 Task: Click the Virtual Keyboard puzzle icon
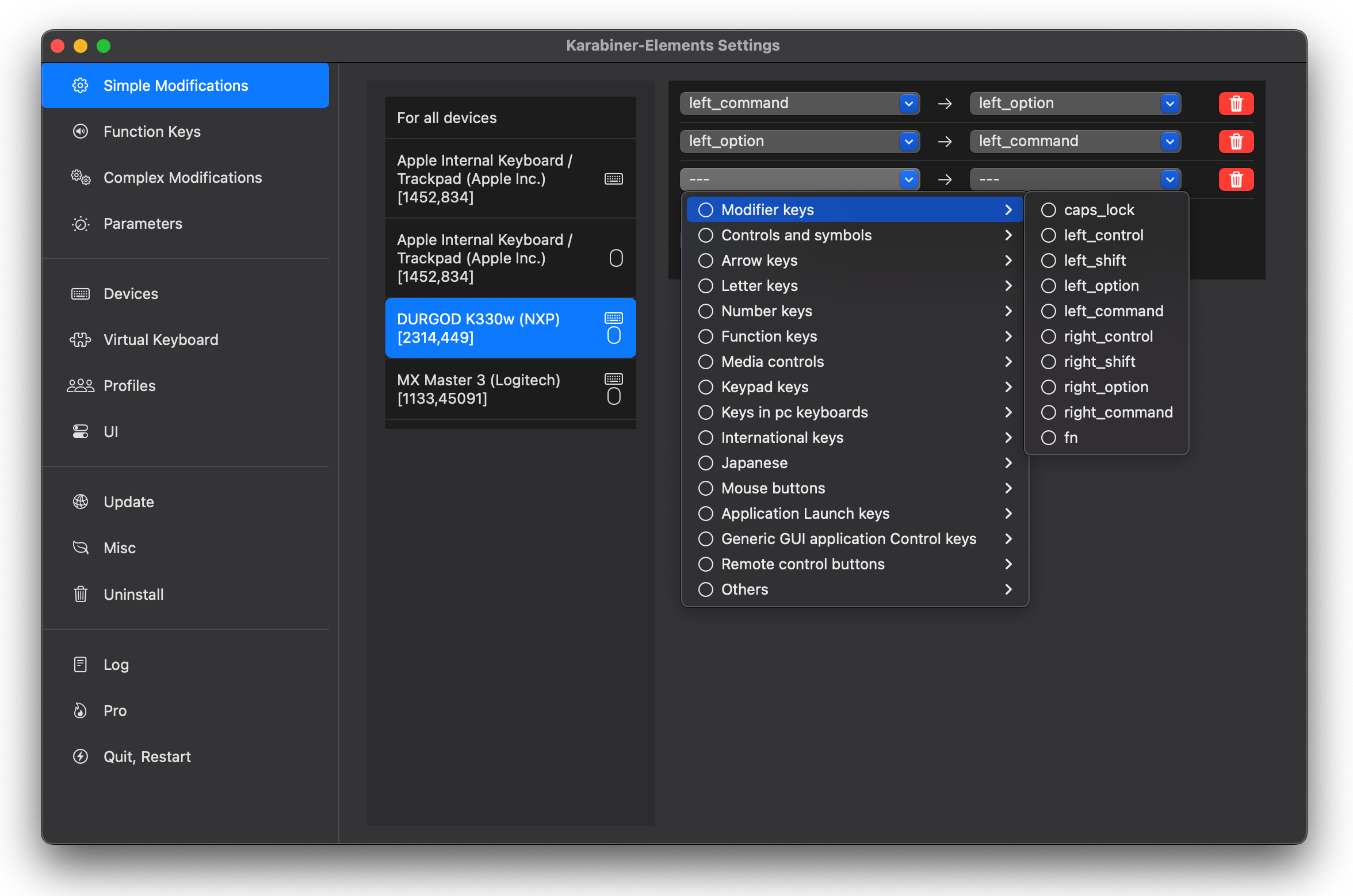pos(81,340)
